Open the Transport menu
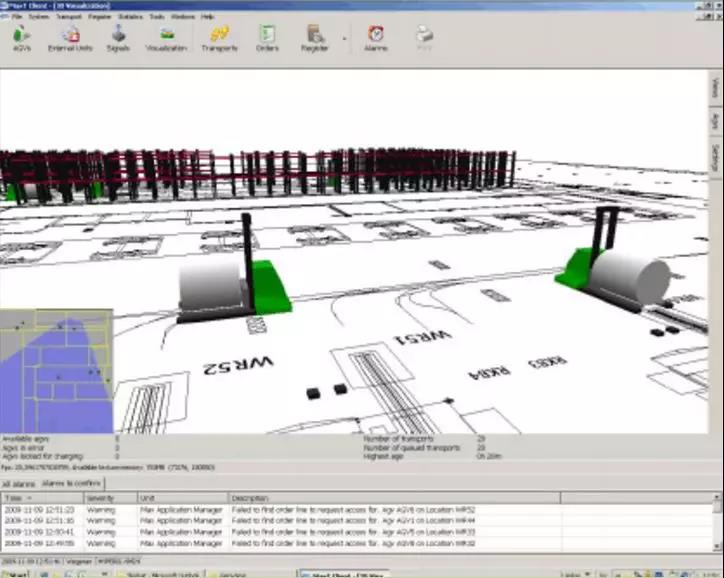Screen dimensions: 724x578 [70, 17]
